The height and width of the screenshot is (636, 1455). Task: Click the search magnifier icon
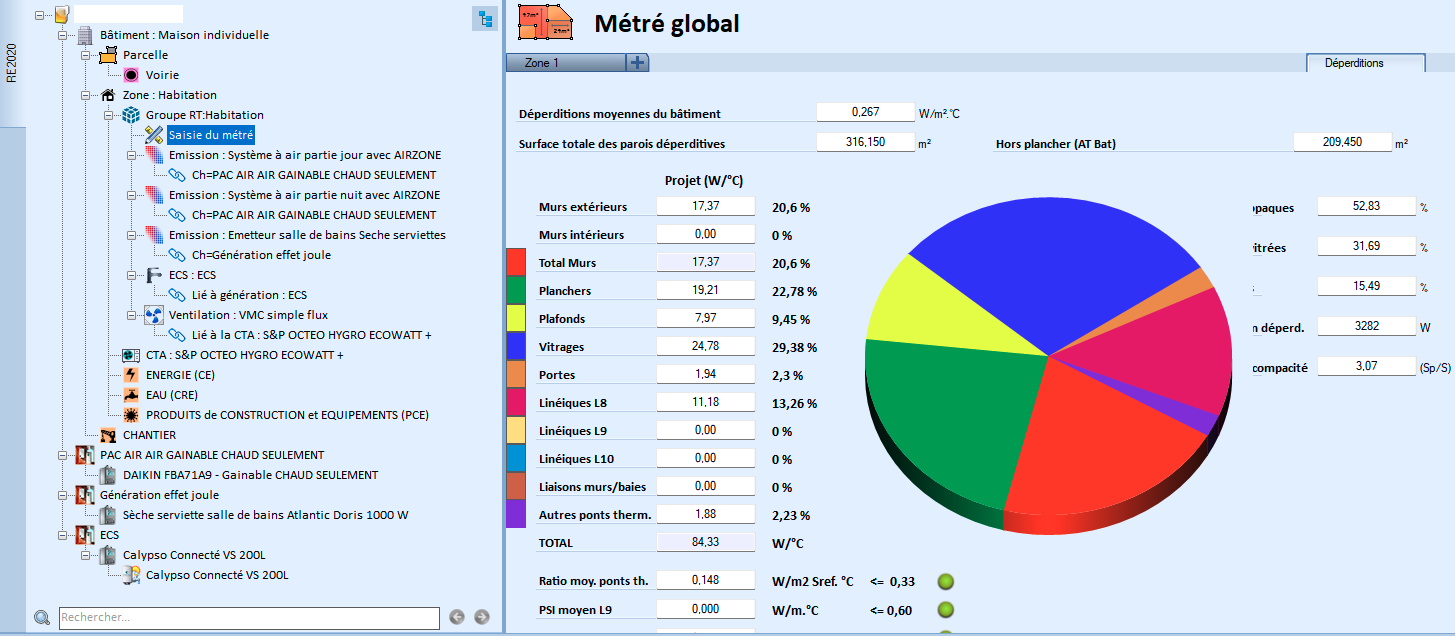coord(42,618)
